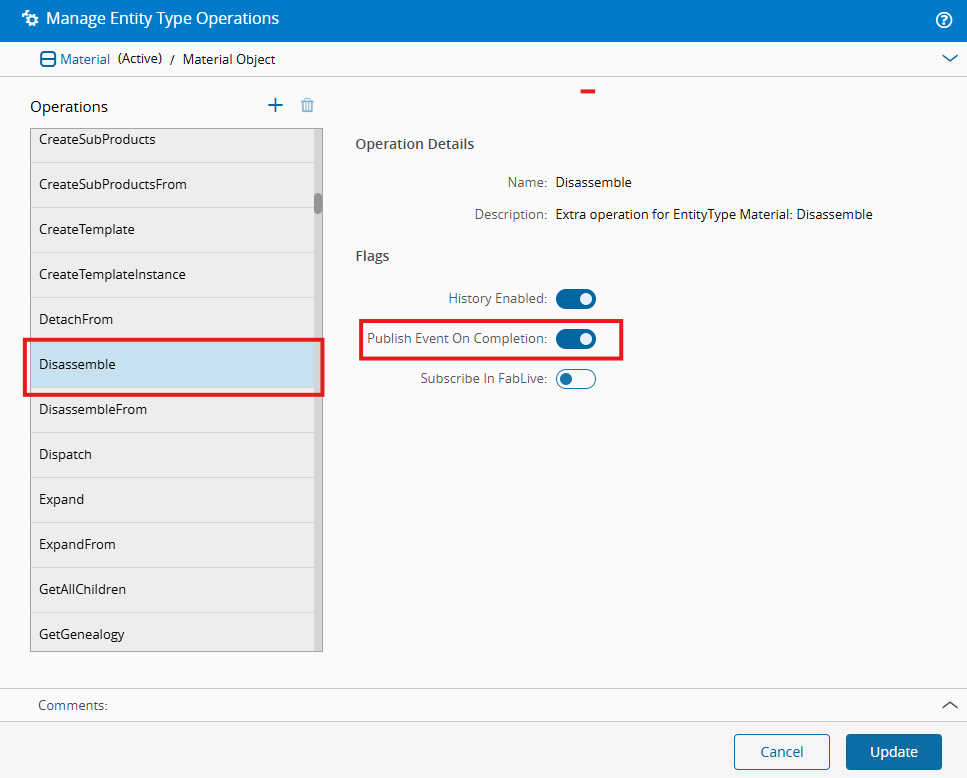The height and width of the screenshot is (778, 967).
Task: Select DisassembleFrom in operations list
Action: (172, 410)
